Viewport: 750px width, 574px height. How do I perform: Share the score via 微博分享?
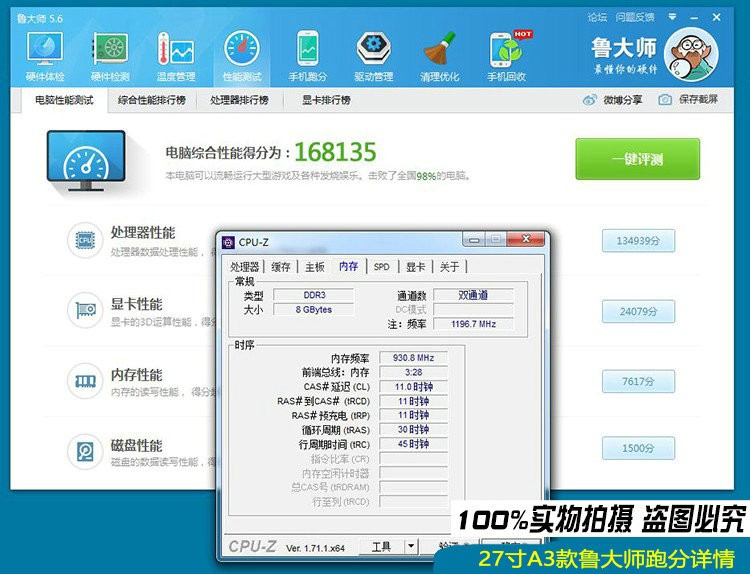590,100
